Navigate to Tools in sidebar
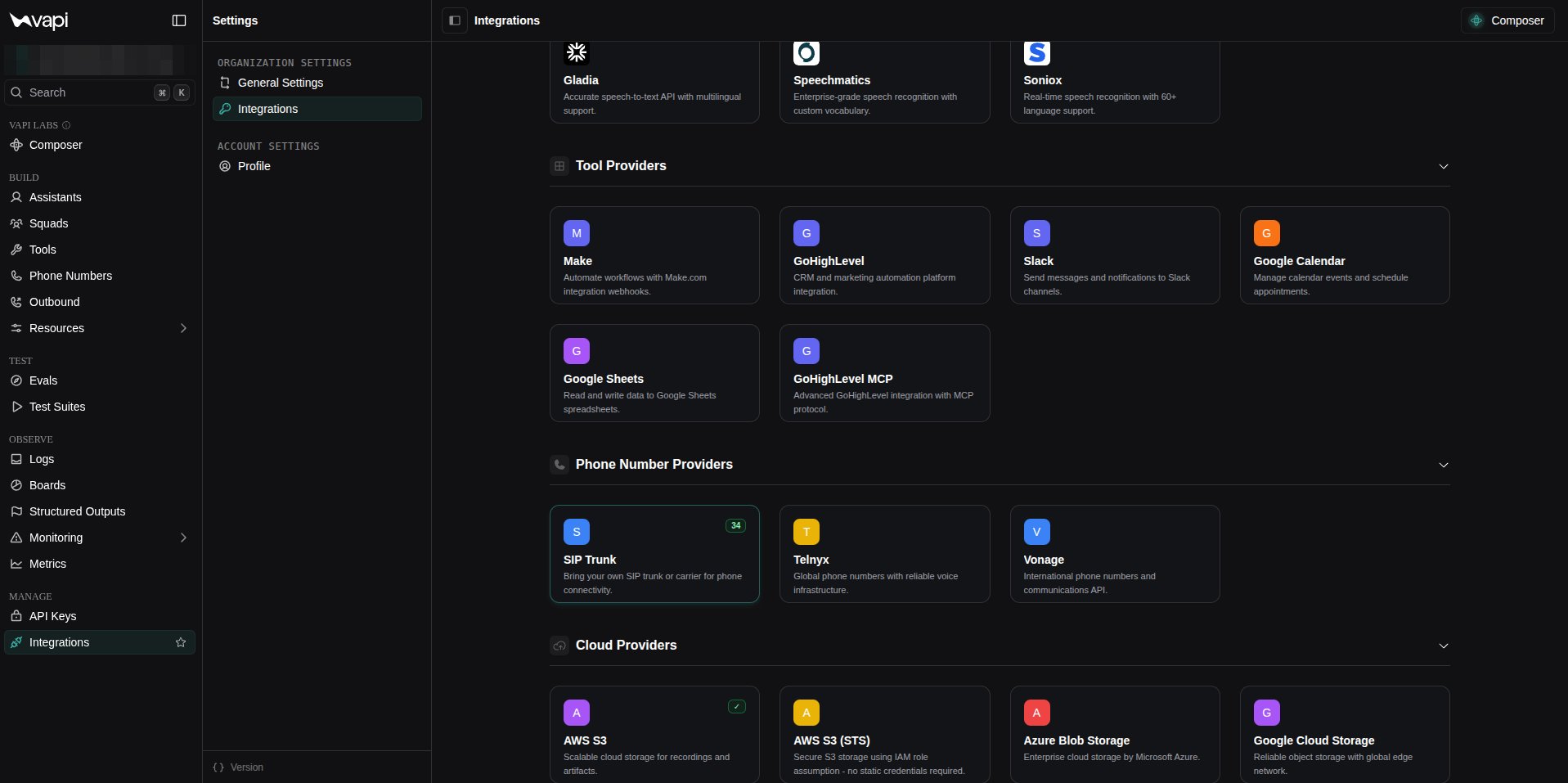 coord(99,250)
